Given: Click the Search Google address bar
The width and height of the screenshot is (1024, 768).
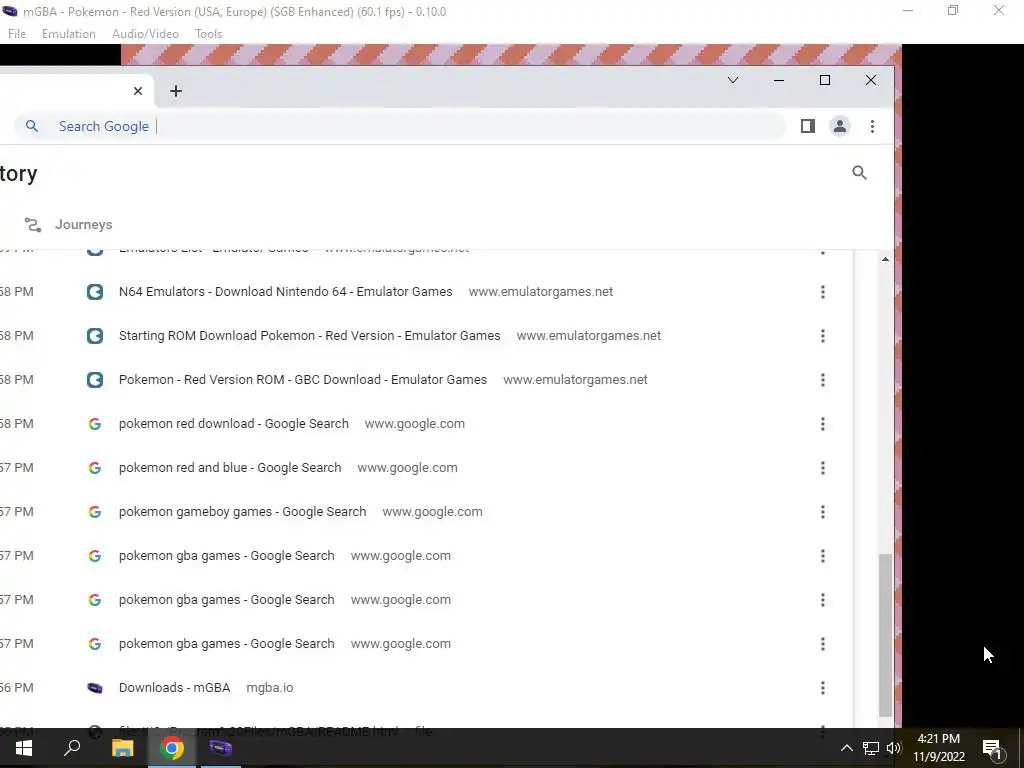Looking at the screenshot, I should click(x=398, y=126).
